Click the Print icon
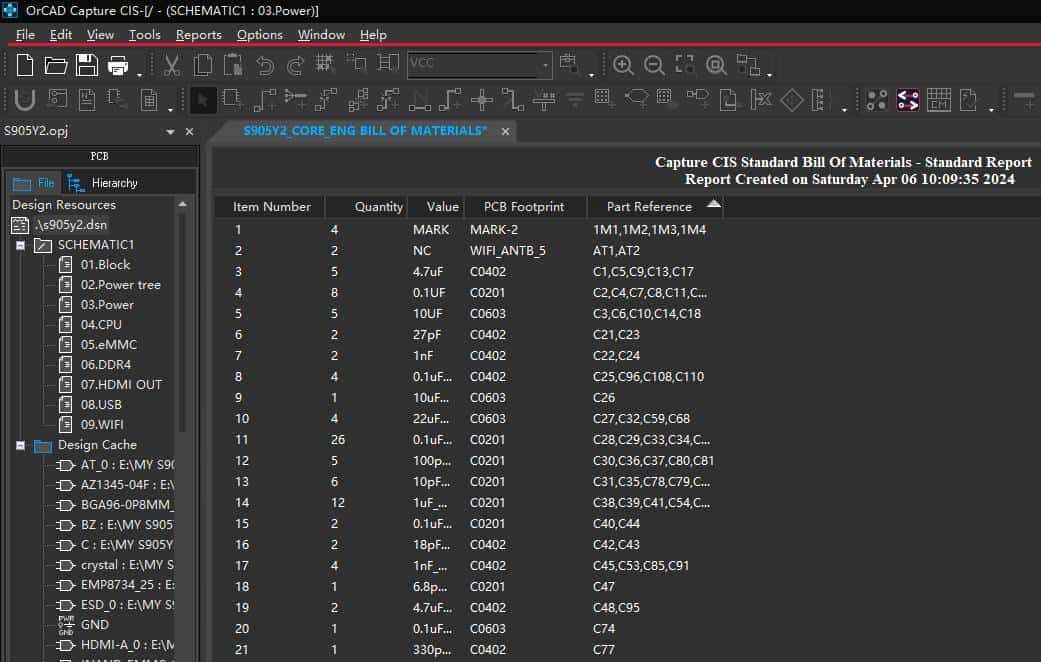Image resolution: width=1041 pixels, height=662 pixels. pos(118,66)
